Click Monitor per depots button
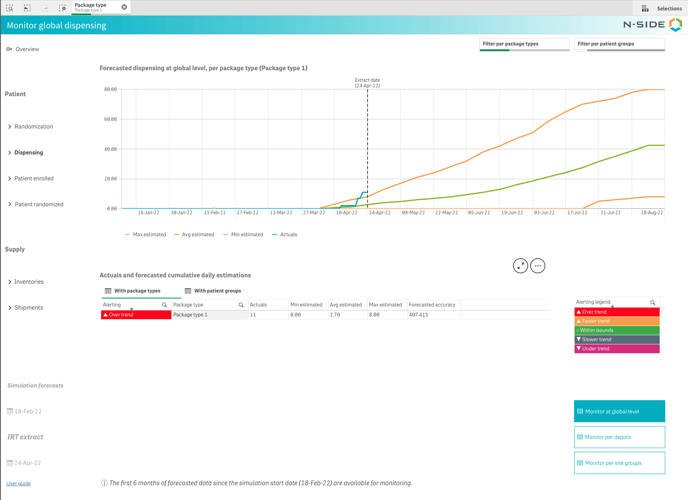Screen dimensions: 688x500 pos(619,437)
